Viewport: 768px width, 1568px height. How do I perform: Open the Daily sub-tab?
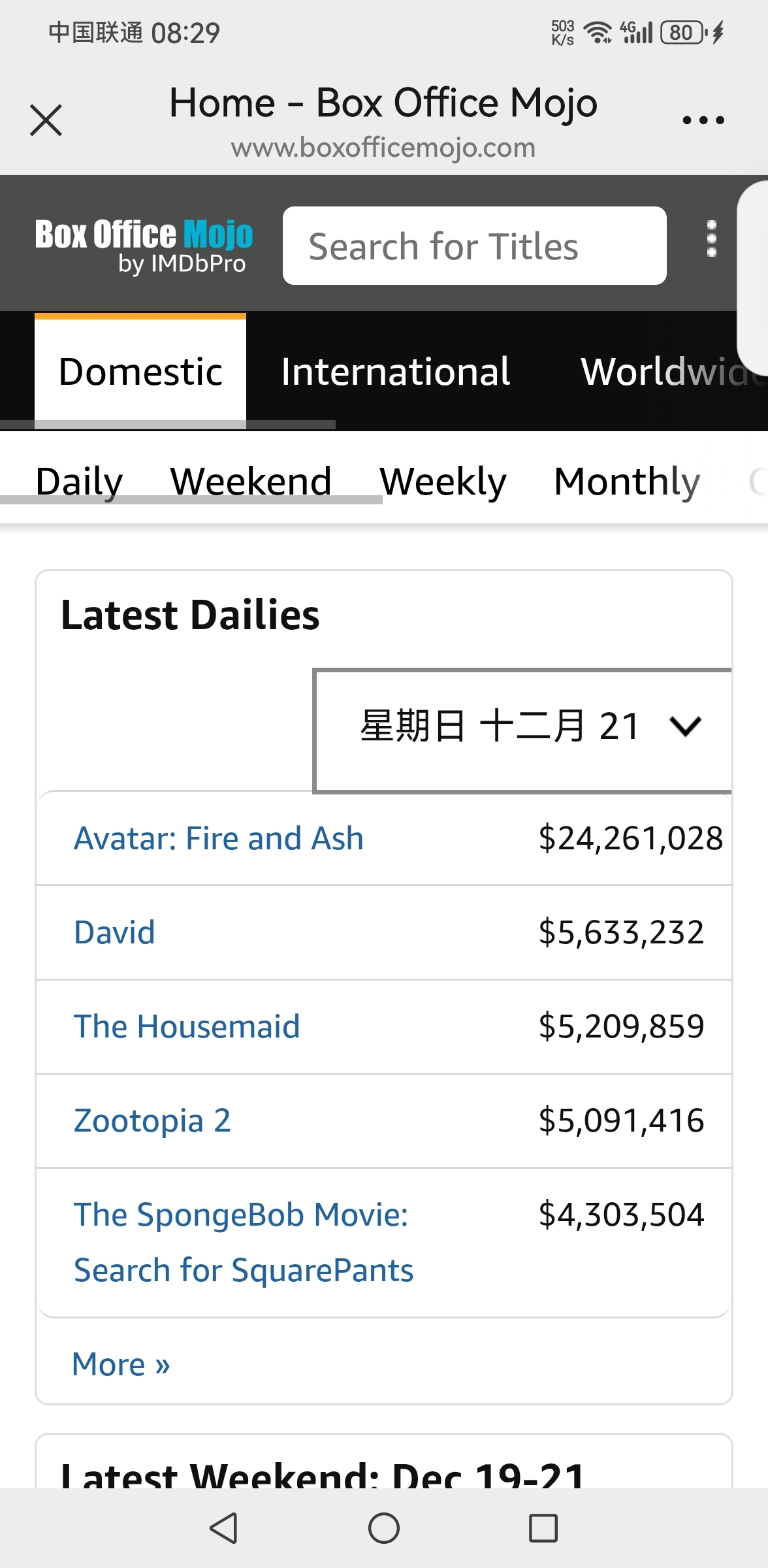click(x=79, y=482)
